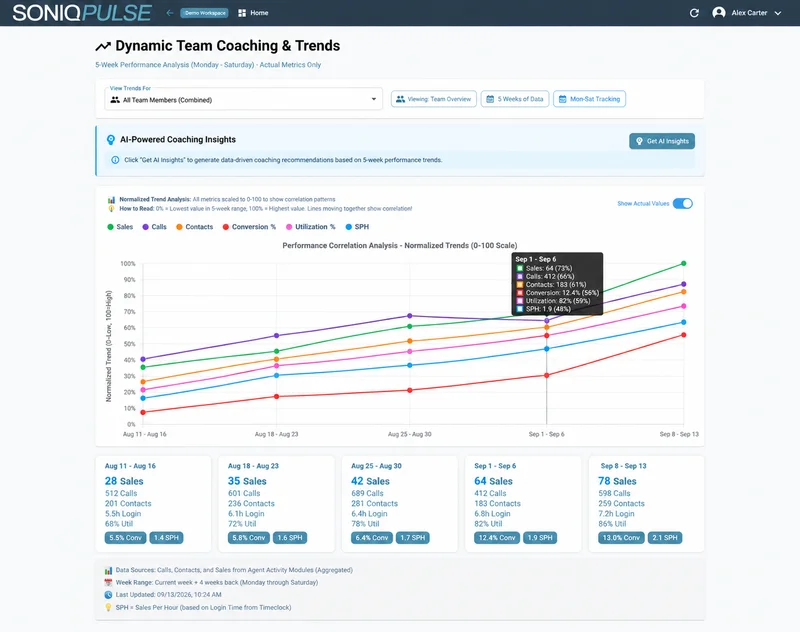Click the 2.1 SPH badge
Screen dimensions: 800x632
tap(665, 538)
